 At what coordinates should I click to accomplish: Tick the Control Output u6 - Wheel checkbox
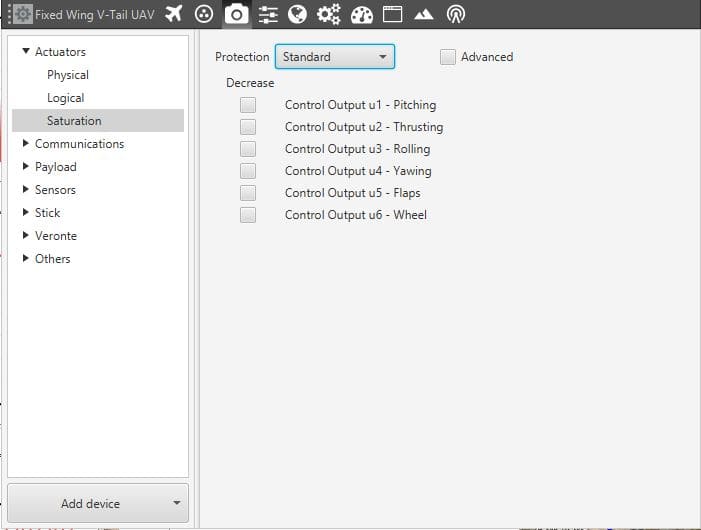(248, 215)
